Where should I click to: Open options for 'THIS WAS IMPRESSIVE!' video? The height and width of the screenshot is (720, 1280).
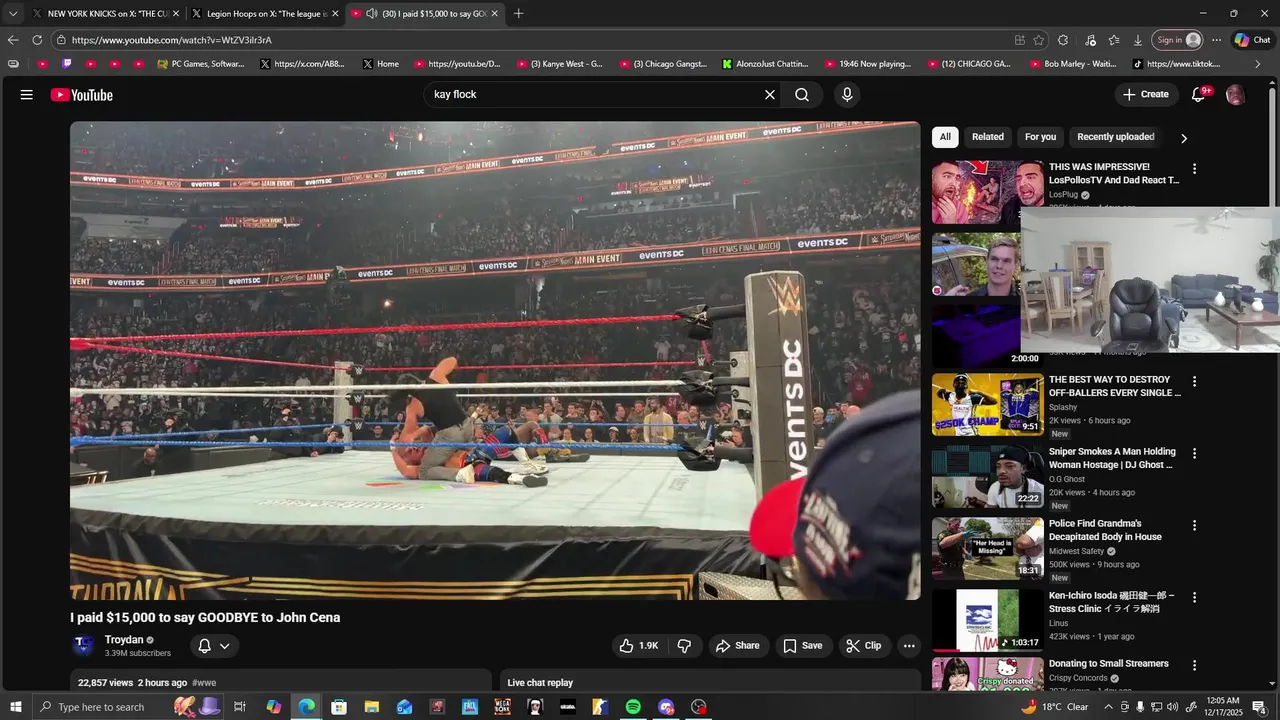click(x=1194, y=169)
